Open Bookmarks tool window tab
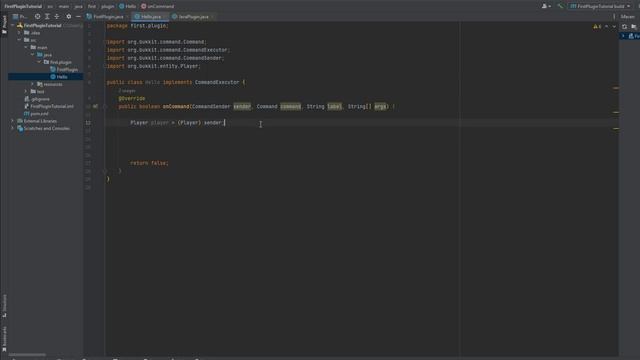 [x=4, y=339]
